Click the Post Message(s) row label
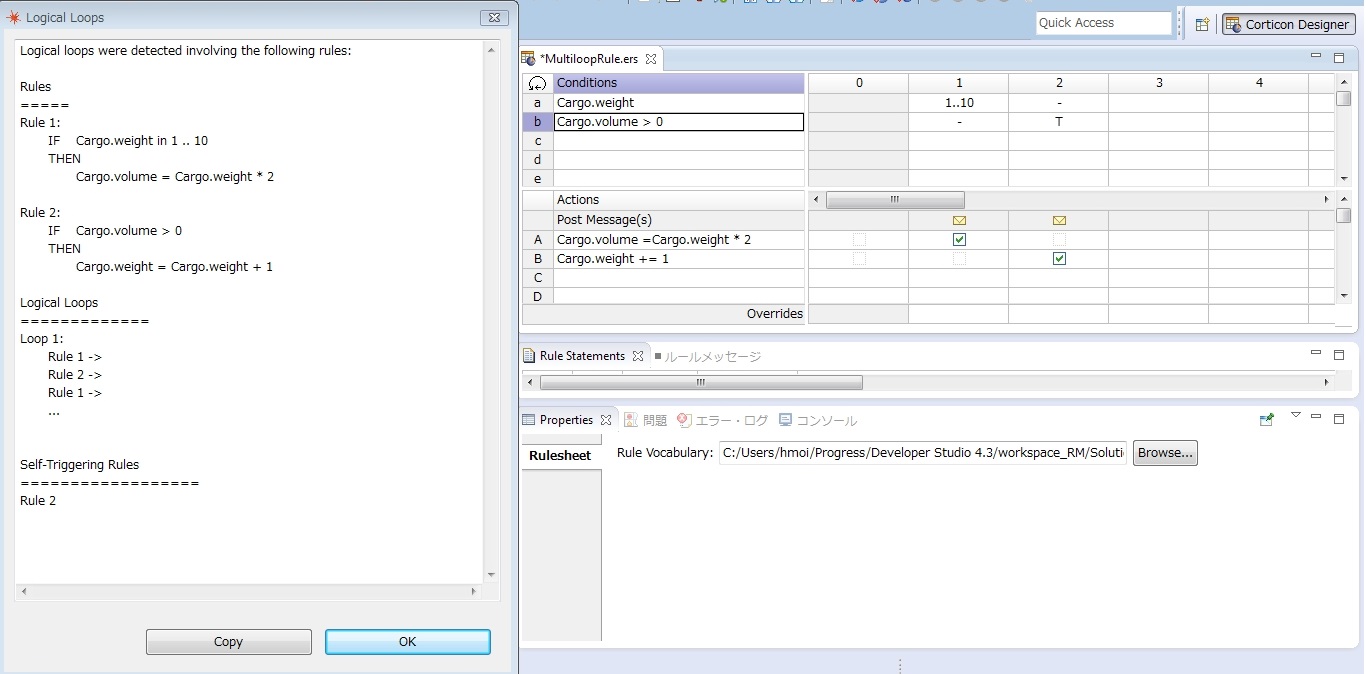Image resolution: width=1366 pixels, height=674 pixels. (679, 220)
